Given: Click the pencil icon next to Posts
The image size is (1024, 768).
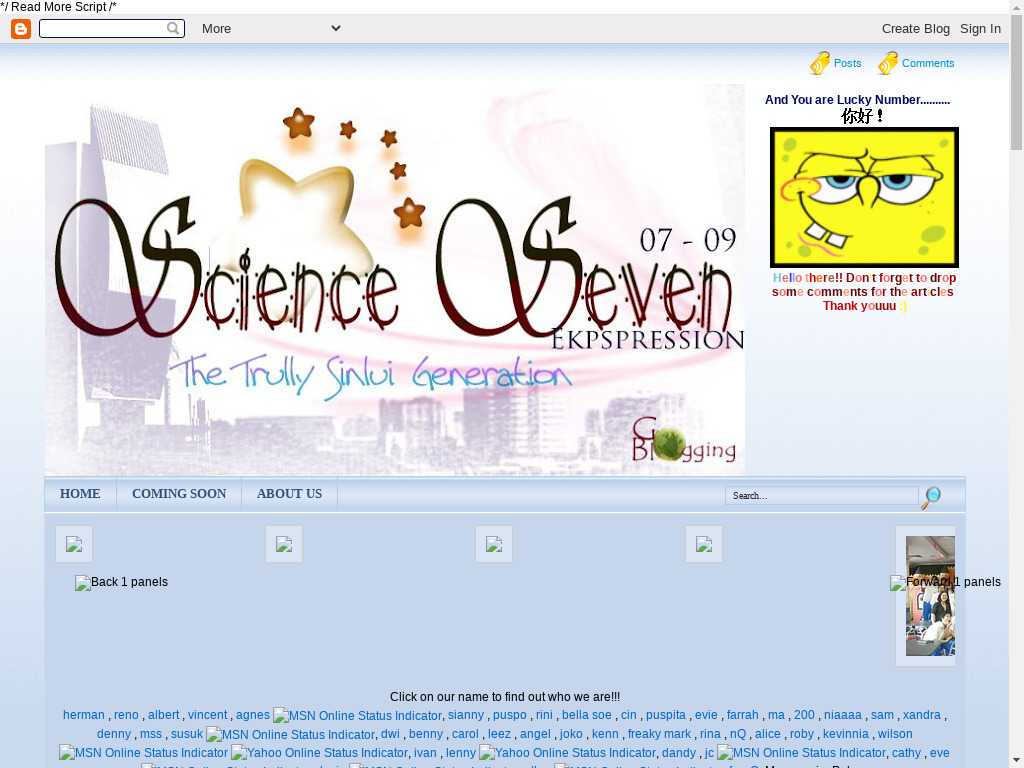Looking at the screenshot, I should tap(820, 63).
